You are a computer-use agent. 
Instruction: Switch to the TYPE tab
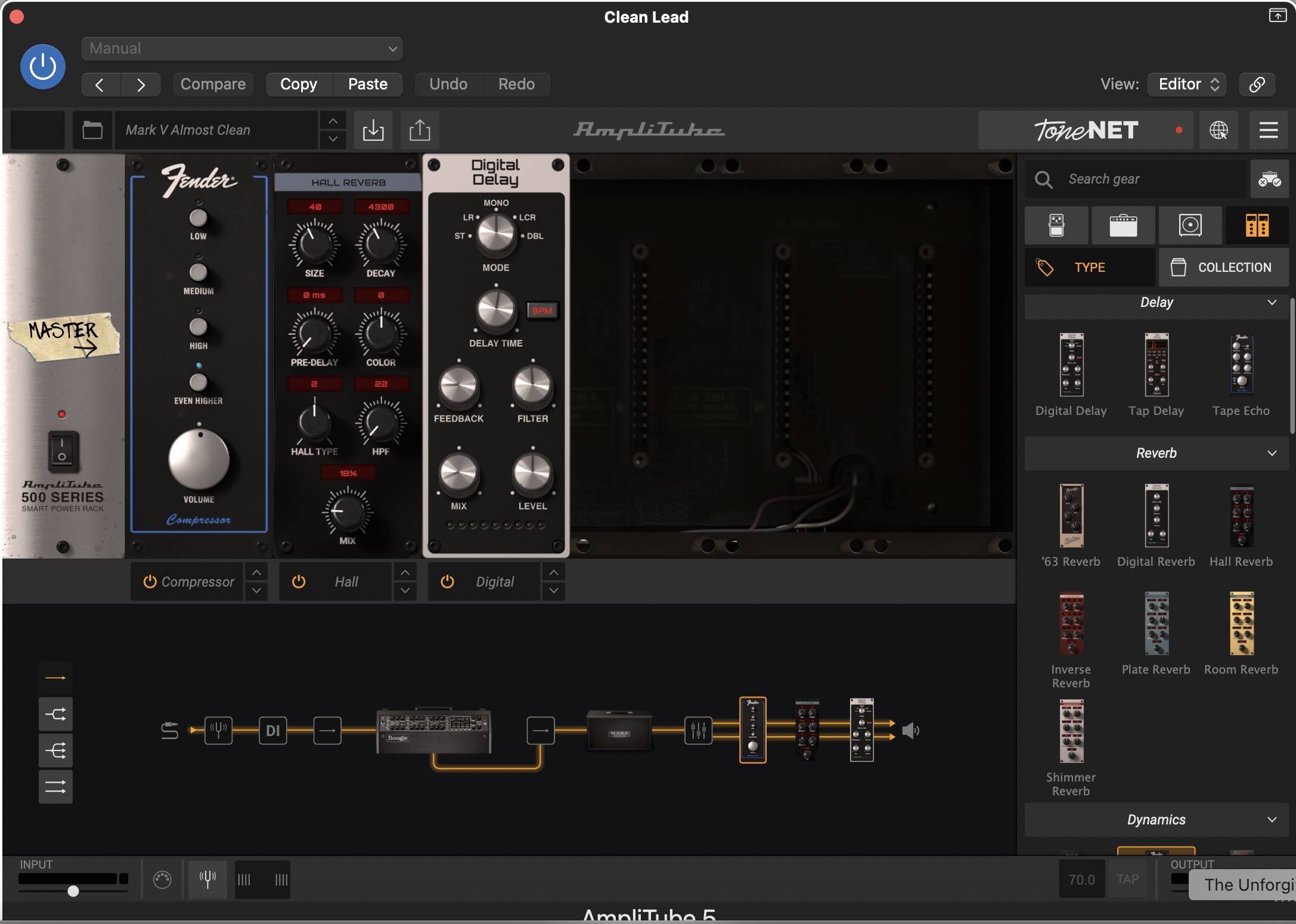1090,267
